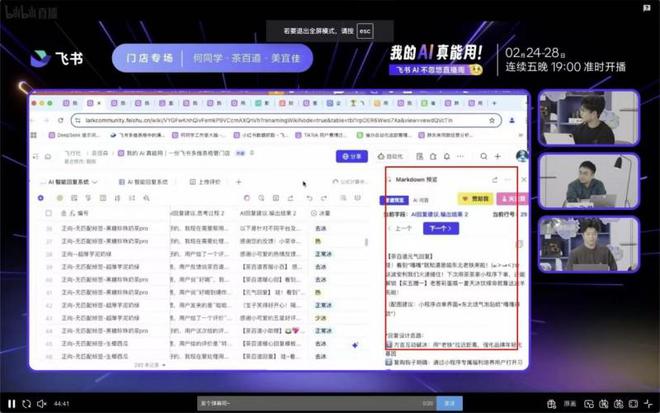This screenshot has height=413, width=660.
Task: Click the browser URL address bar
Action: pyautogui.click(x=286, y=120)
